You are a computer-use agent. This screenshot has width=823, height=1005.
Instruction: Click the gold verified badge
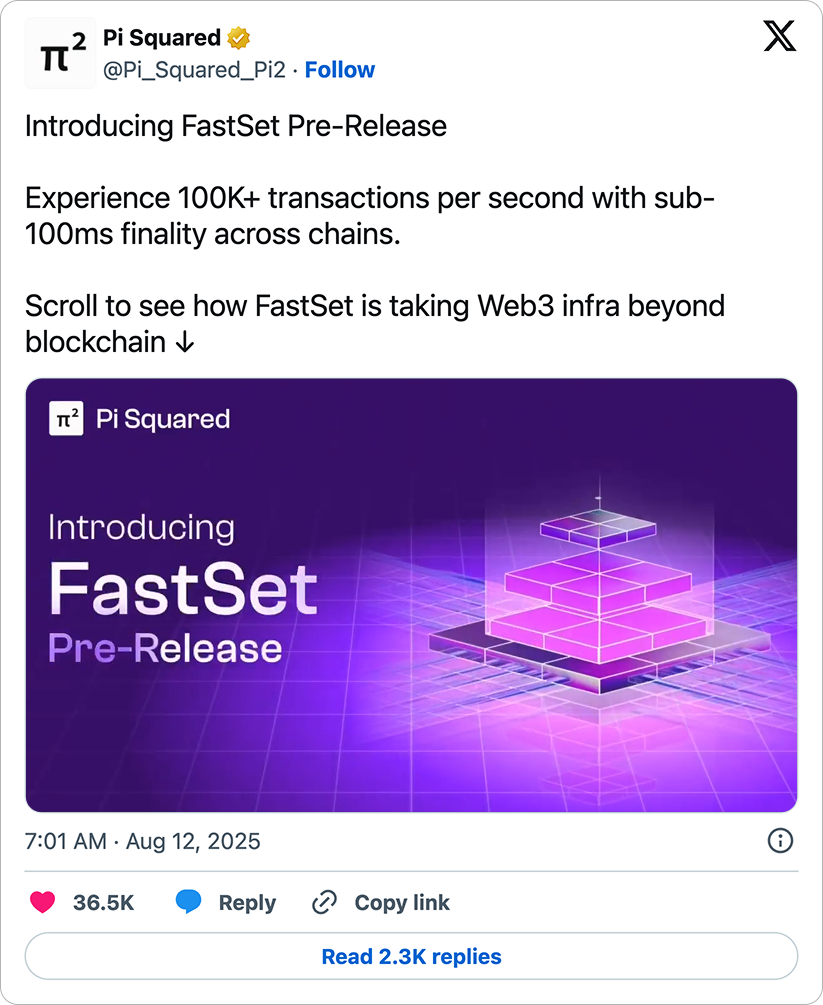(x=238, y=38)
